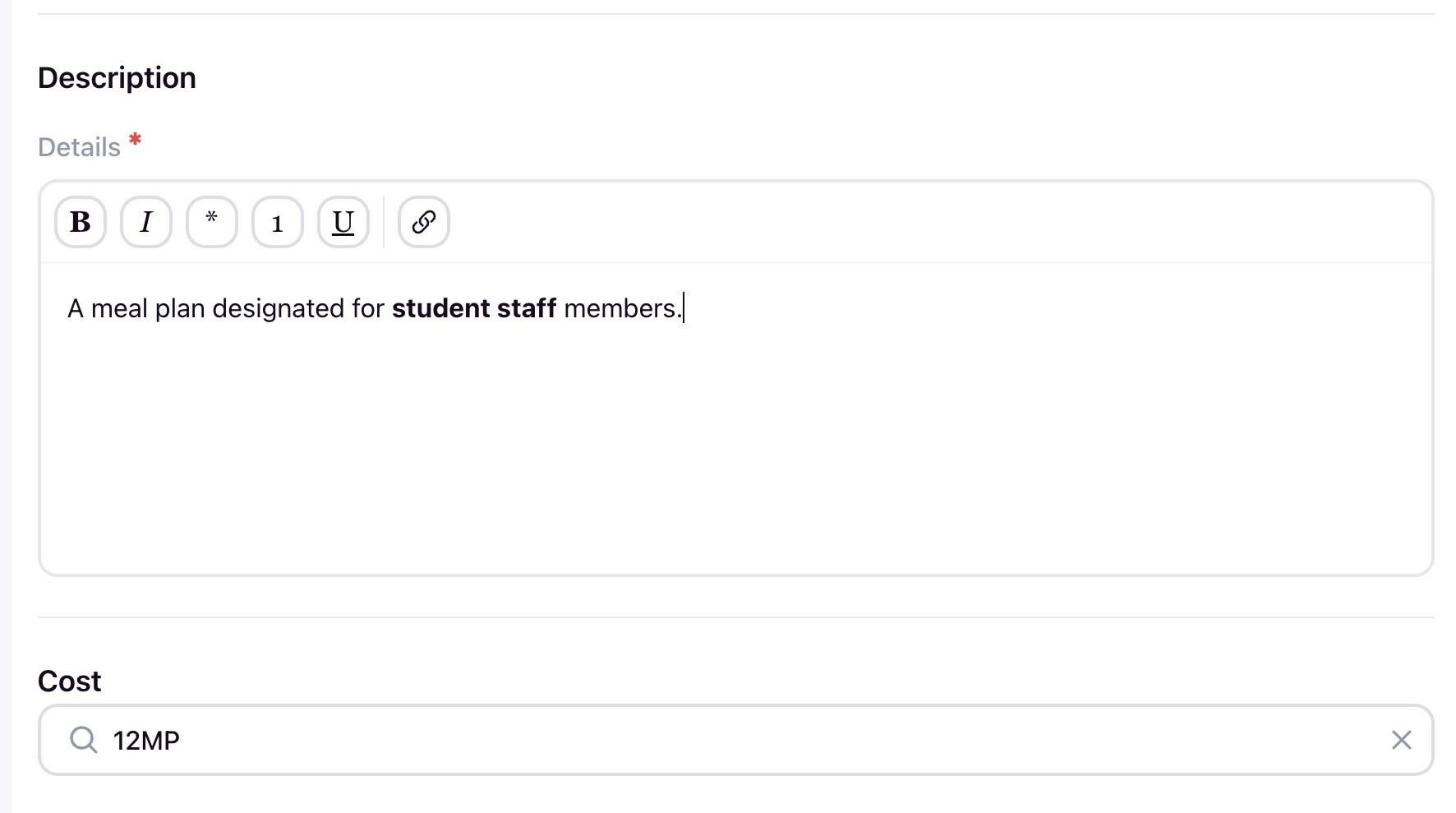The image size is (1456, 813).
Task: Toggle italic formatting in the Details editor
Action: pyautogui.click(x=146, y=222)
